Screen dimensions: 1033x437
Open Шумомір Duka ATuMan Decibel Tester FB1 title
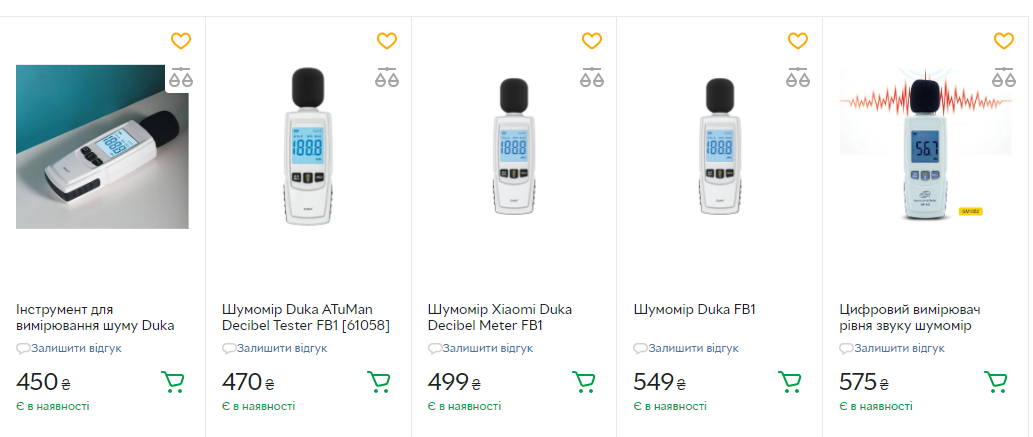pos(305,317)
